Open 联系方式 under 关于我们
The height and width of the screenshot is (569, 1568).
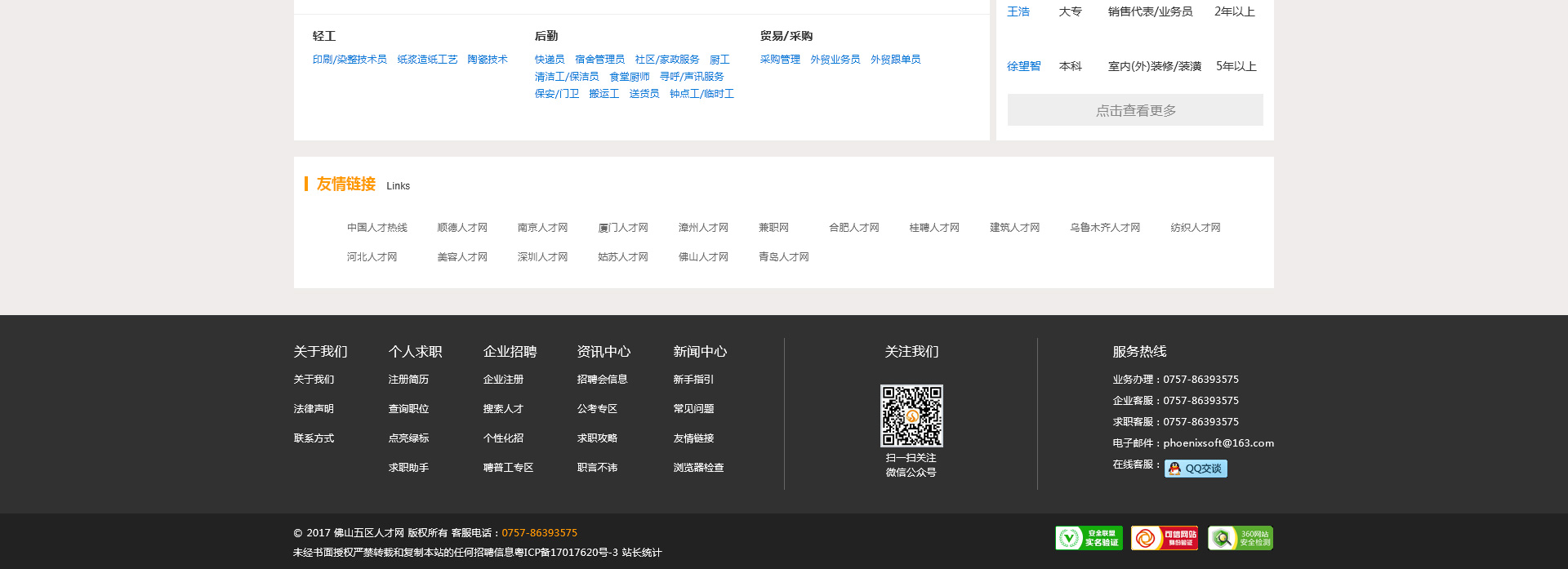(314, 438)
